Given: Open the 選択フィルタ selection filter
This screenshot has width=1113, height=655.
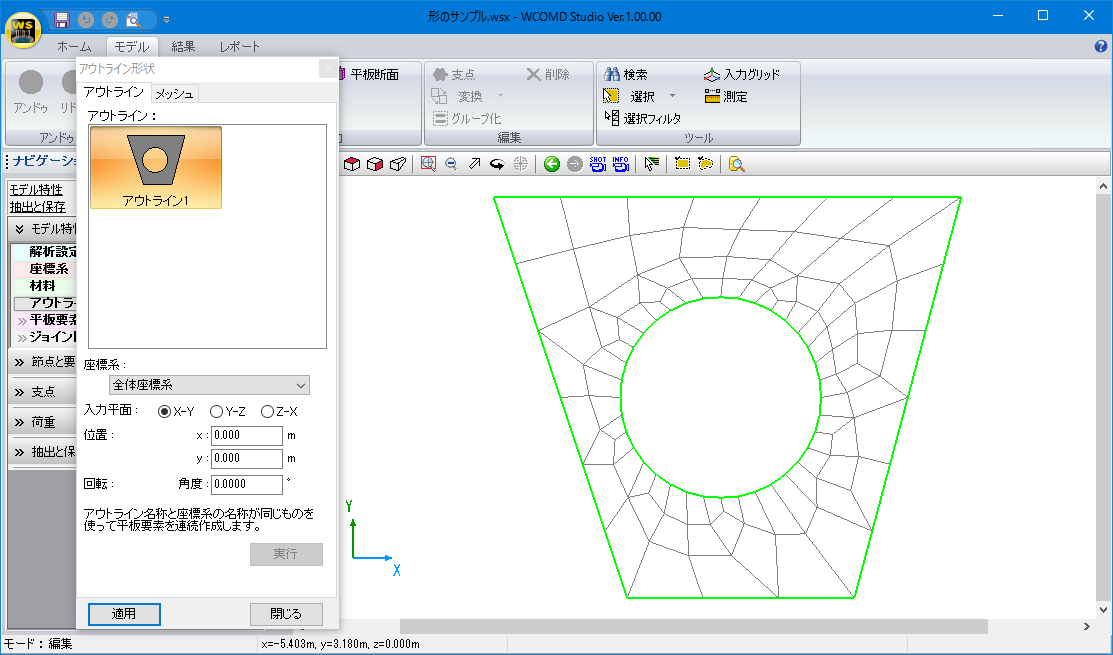Looking at the screenshot, I should click(x=643, y=118).
